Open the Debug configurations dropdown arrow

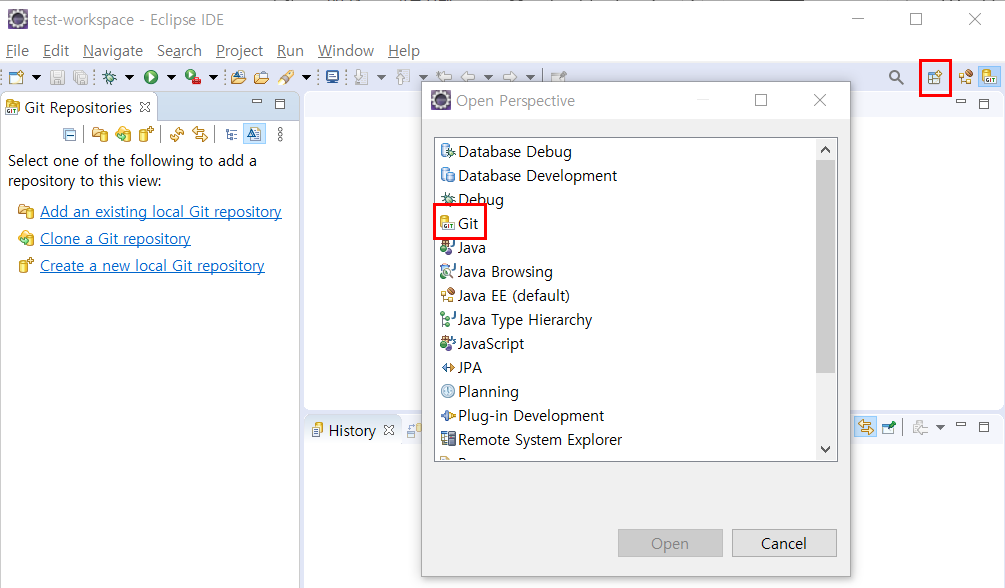point(129,78)
